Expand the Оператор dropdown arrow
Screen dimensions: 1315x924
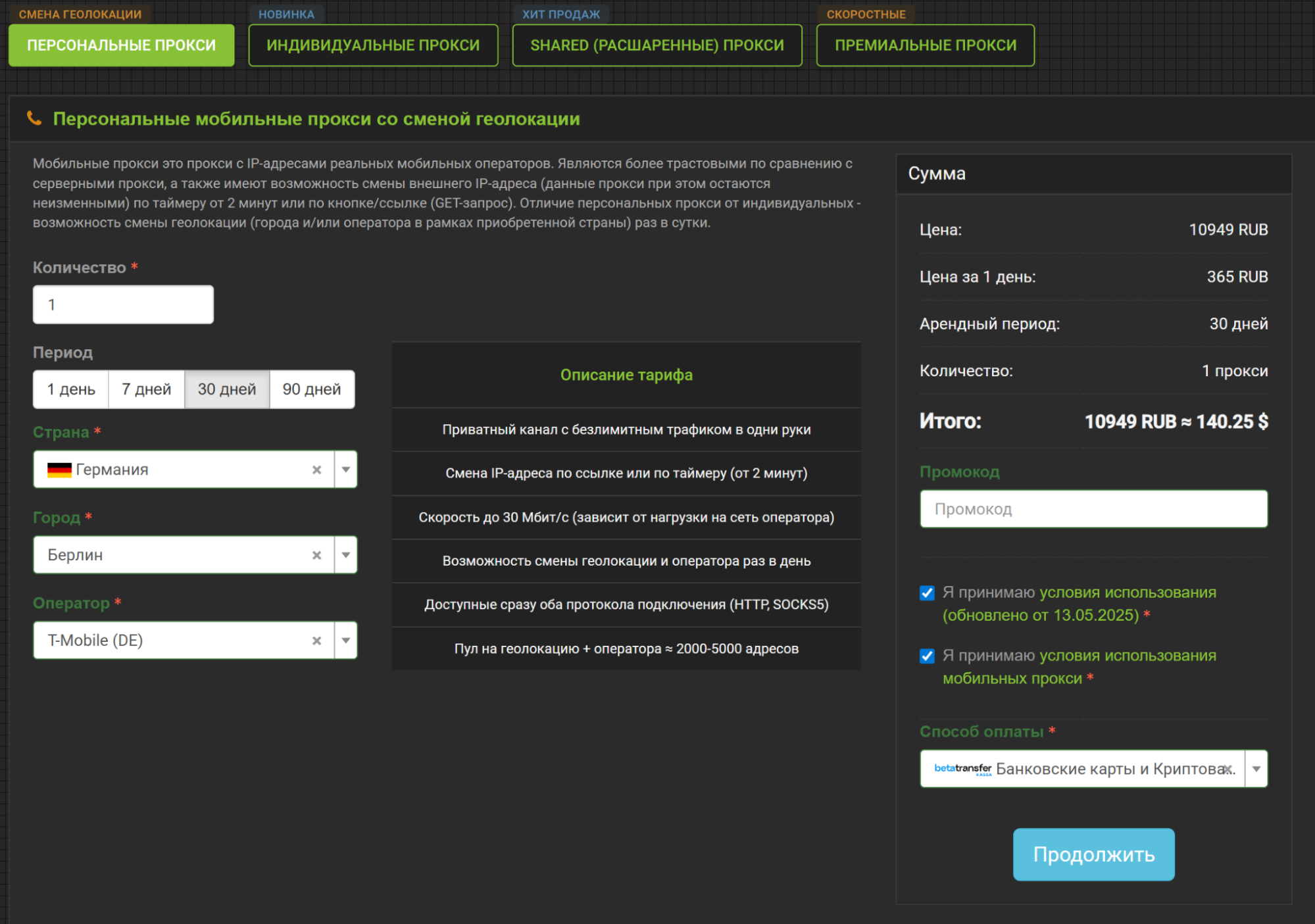(345, 641)
